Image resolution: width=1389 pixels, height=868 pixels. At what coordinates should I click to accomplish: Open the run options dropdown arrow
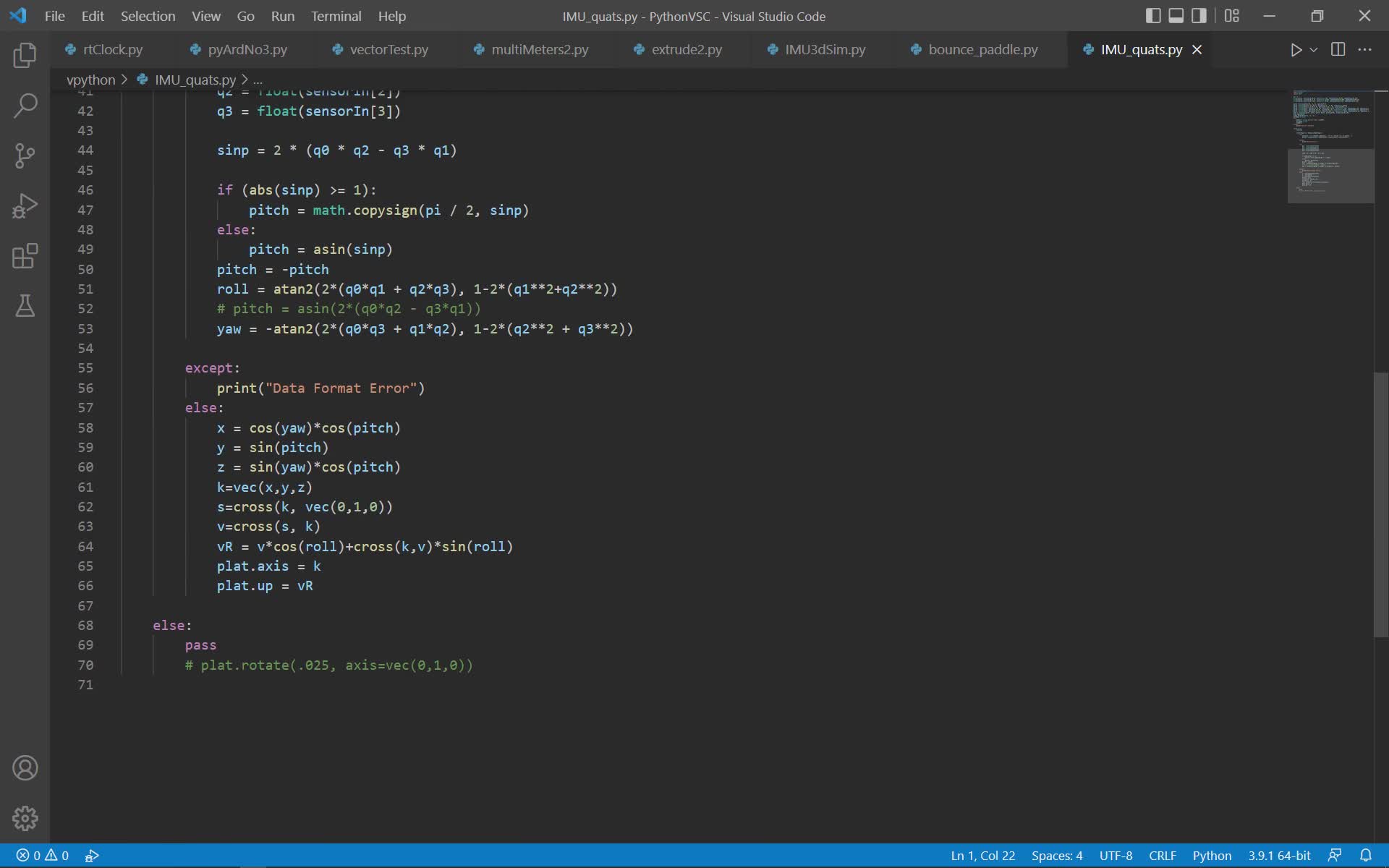(1313, 49)
